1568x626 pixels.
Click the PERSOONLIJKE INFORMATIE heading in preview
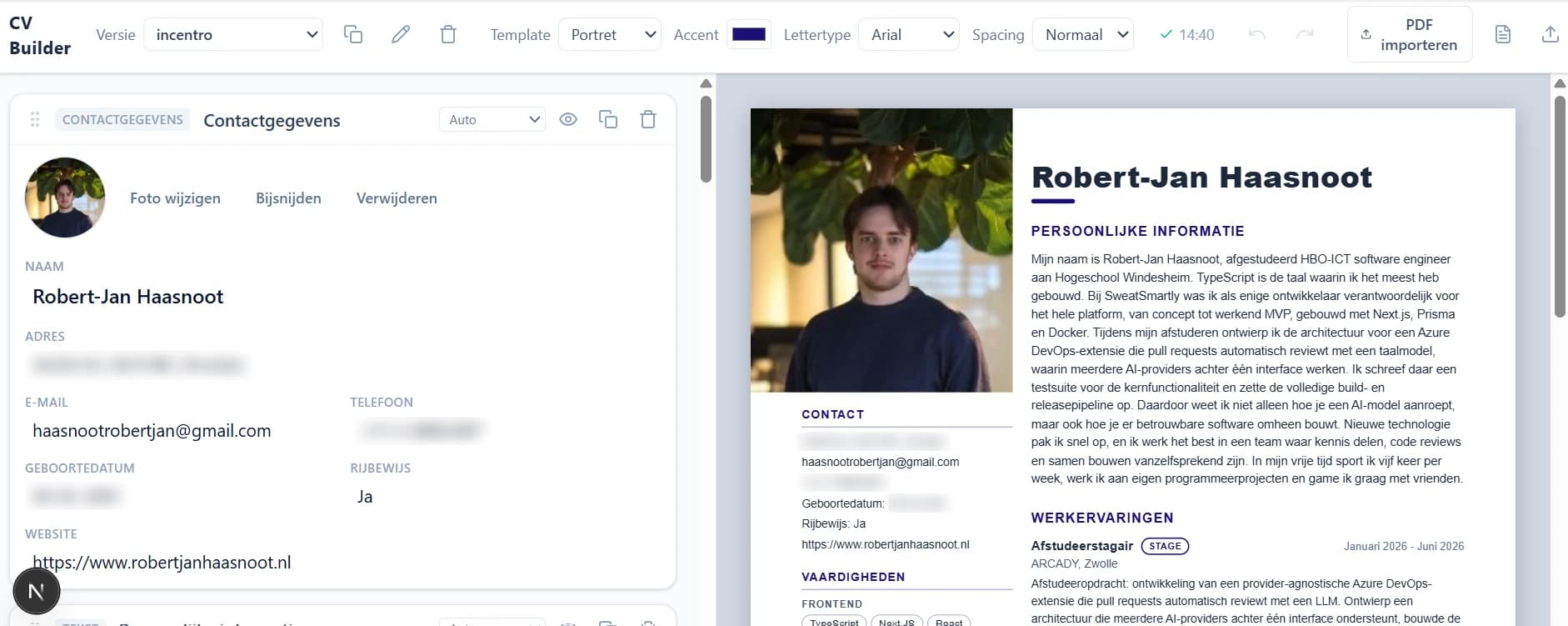(x=1137, y=231)
